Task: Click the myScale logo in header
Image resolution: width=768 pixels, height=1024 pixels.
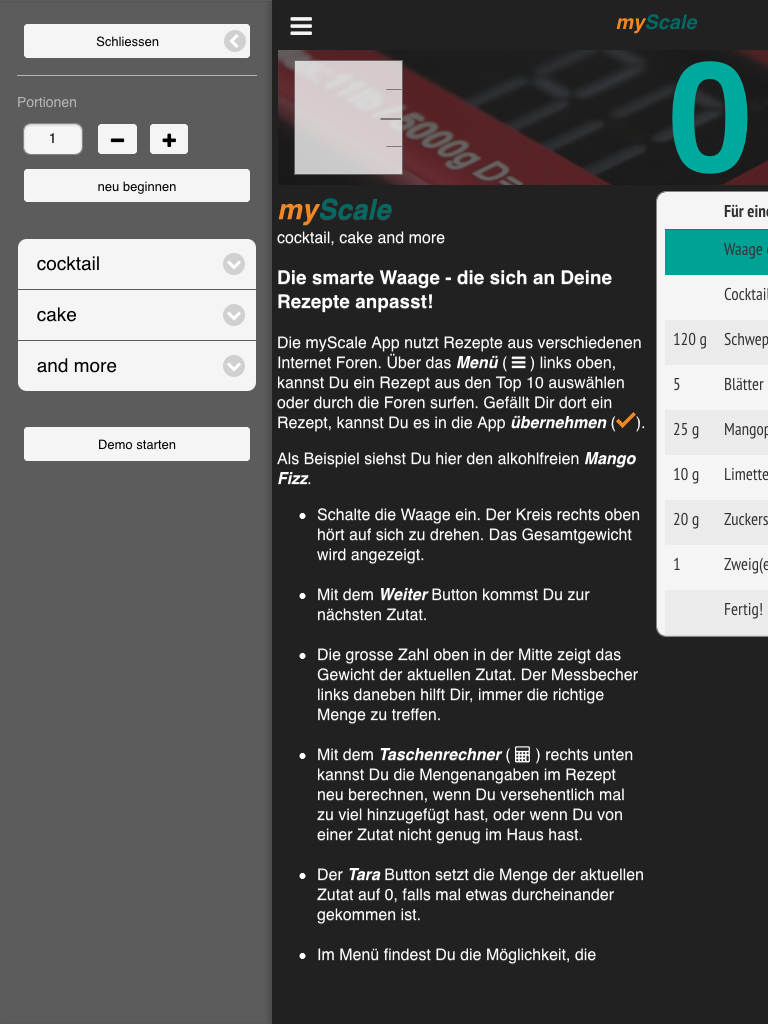Action: [x=656, y=23]
